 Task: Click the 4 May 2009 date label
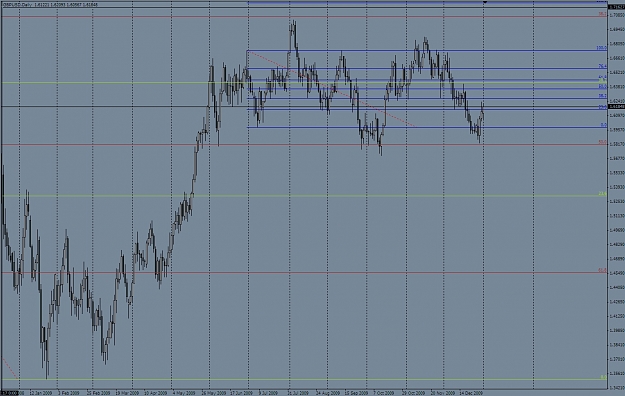pyautogui.click(x=184, y=393)
